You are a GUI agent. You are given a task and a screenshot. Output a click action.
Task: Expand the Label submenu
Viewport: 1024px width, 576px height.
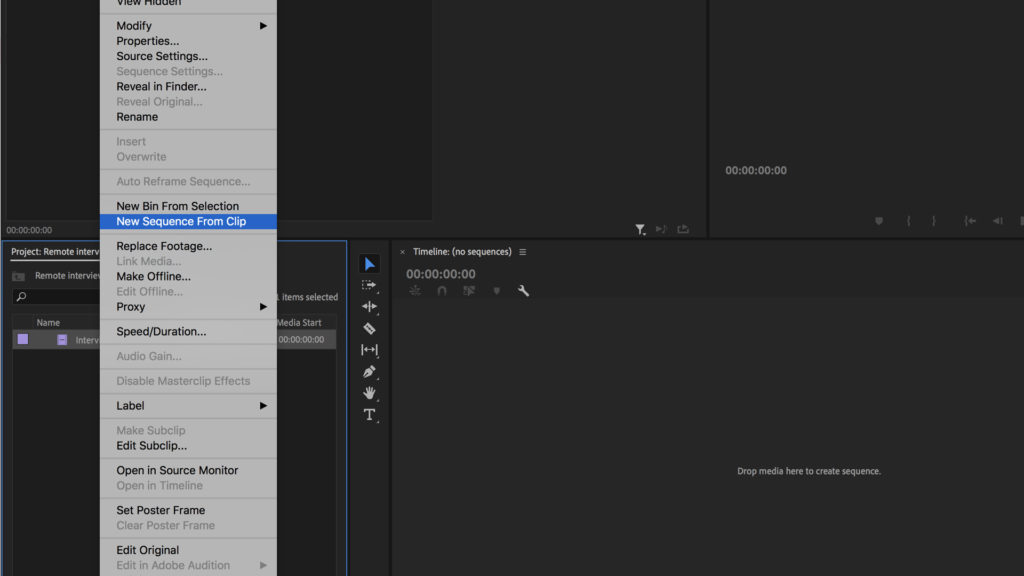pyautogui.click(x=188, y=406)
